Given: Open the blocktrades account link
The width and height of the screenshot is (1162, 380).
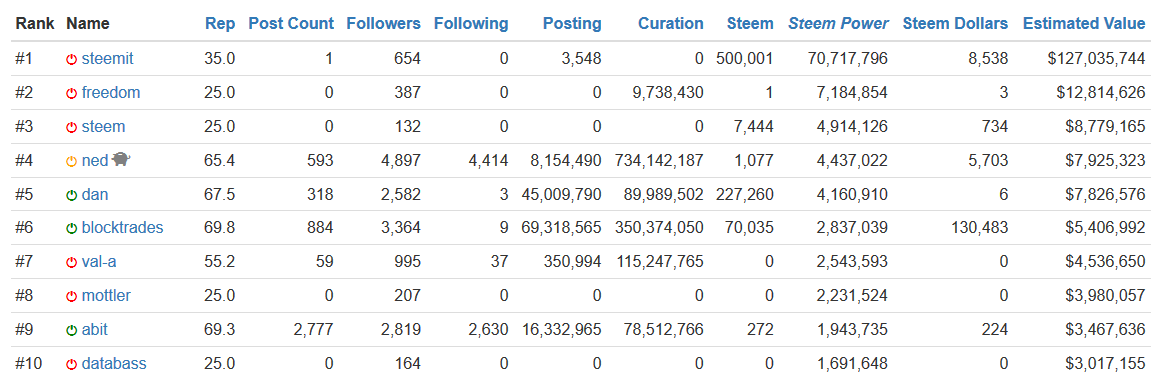Looking at the screenshot, I should (122, 228).
